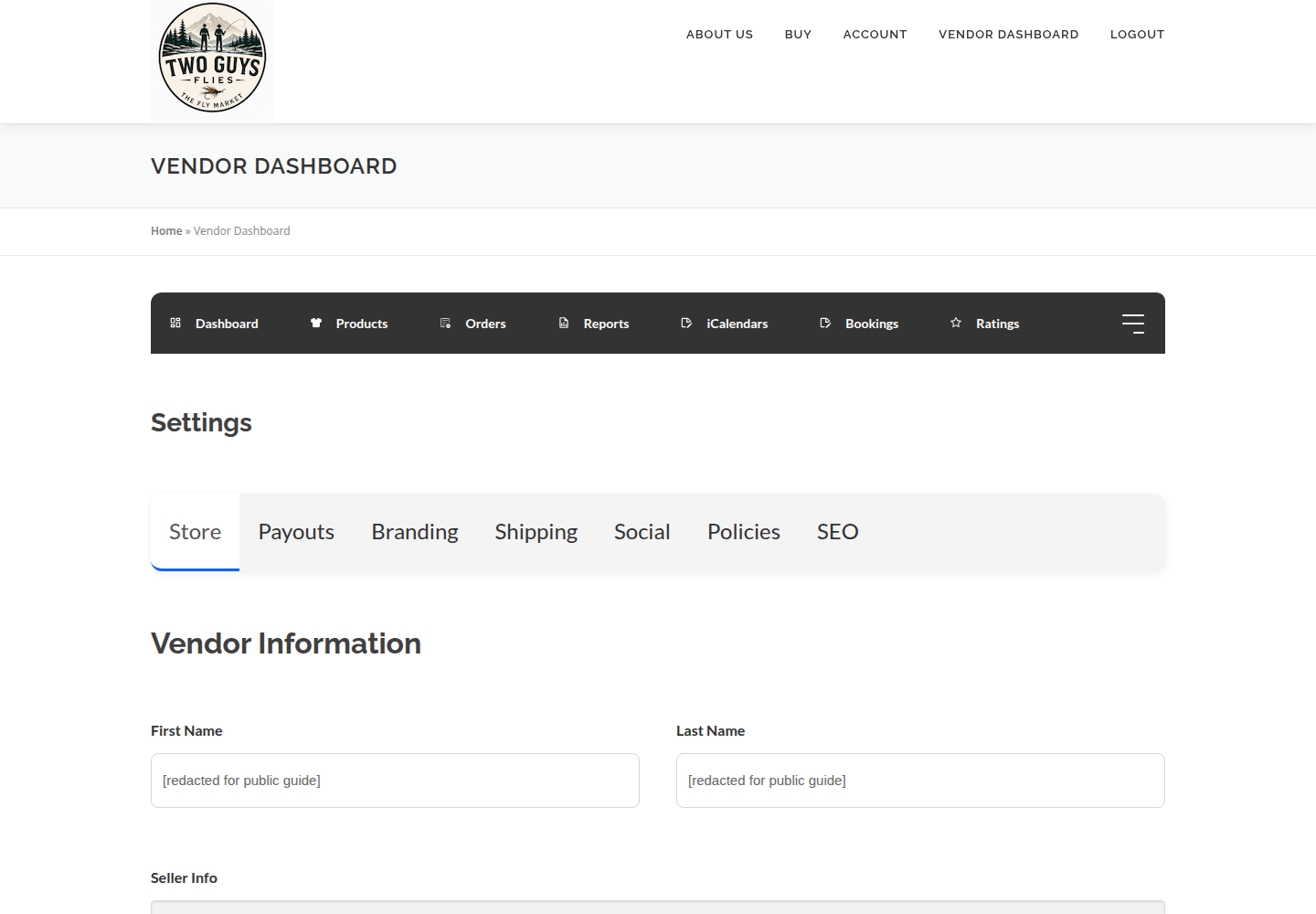
Task: Click the Dashboard grid icon
Action: [175, 323]
